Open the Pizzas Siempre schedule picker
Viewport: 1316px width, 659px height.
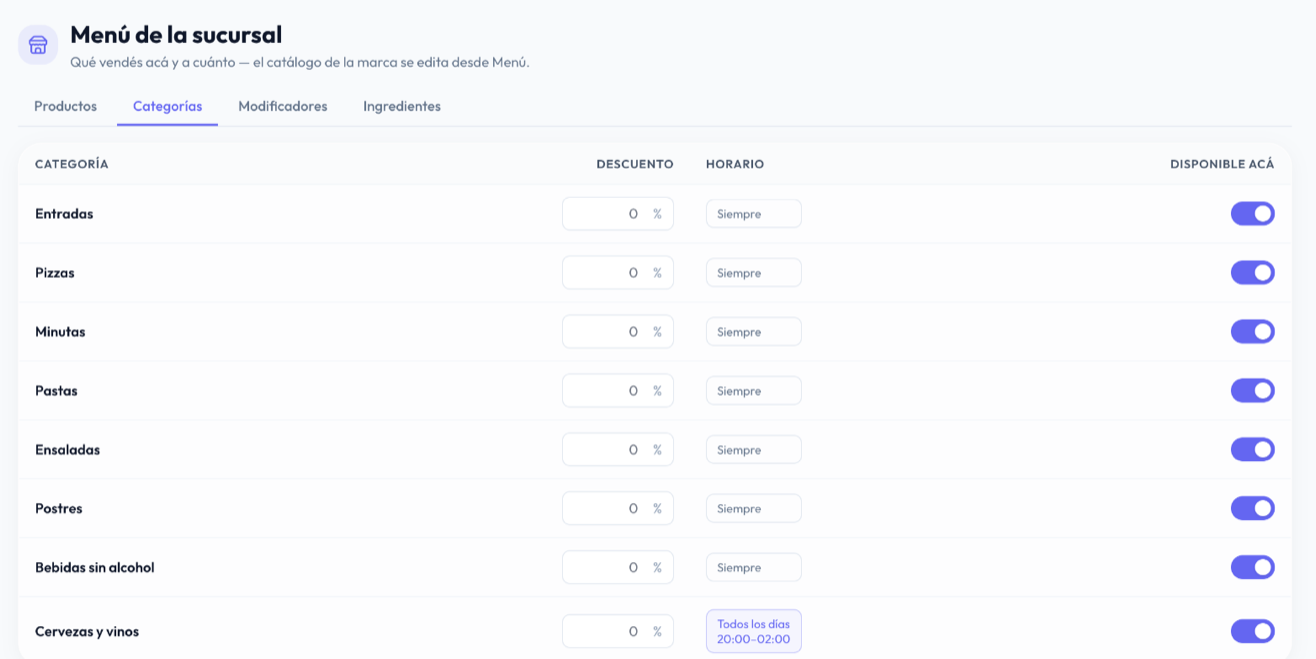(753, 273)
